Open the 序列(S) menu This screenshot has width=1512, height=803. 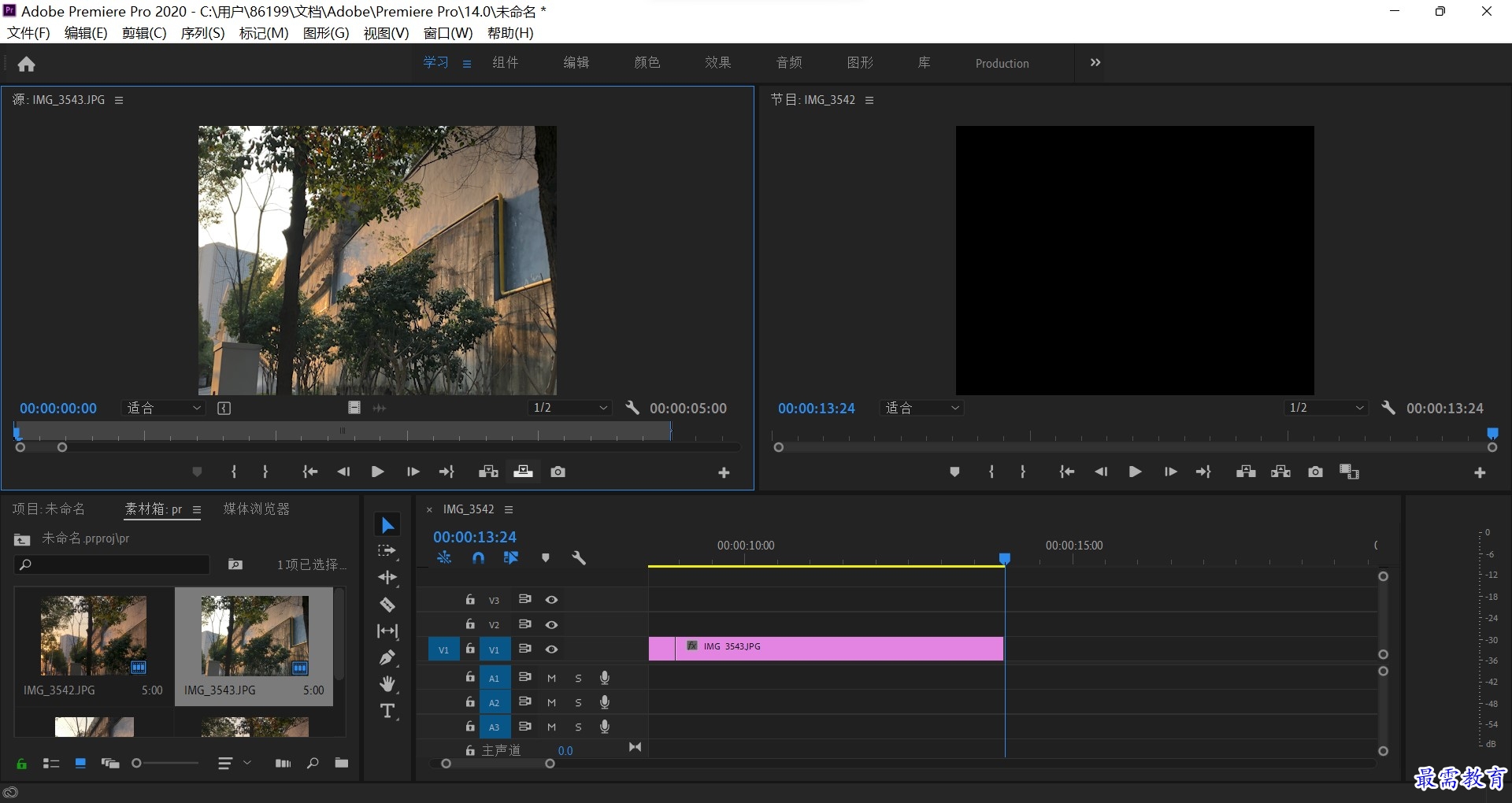[x=202, y=33]
